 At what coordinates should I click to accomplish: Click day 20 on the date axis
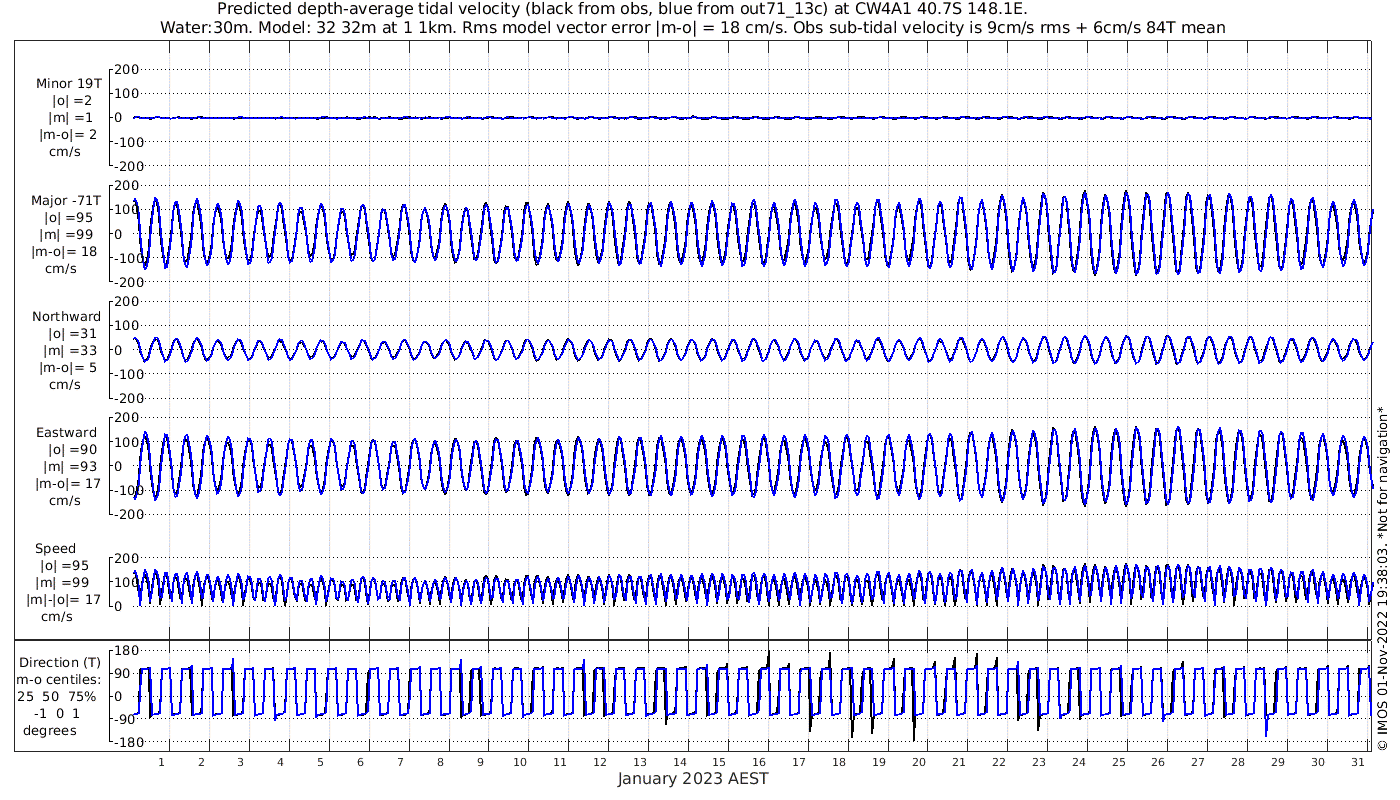coord(919,762)
